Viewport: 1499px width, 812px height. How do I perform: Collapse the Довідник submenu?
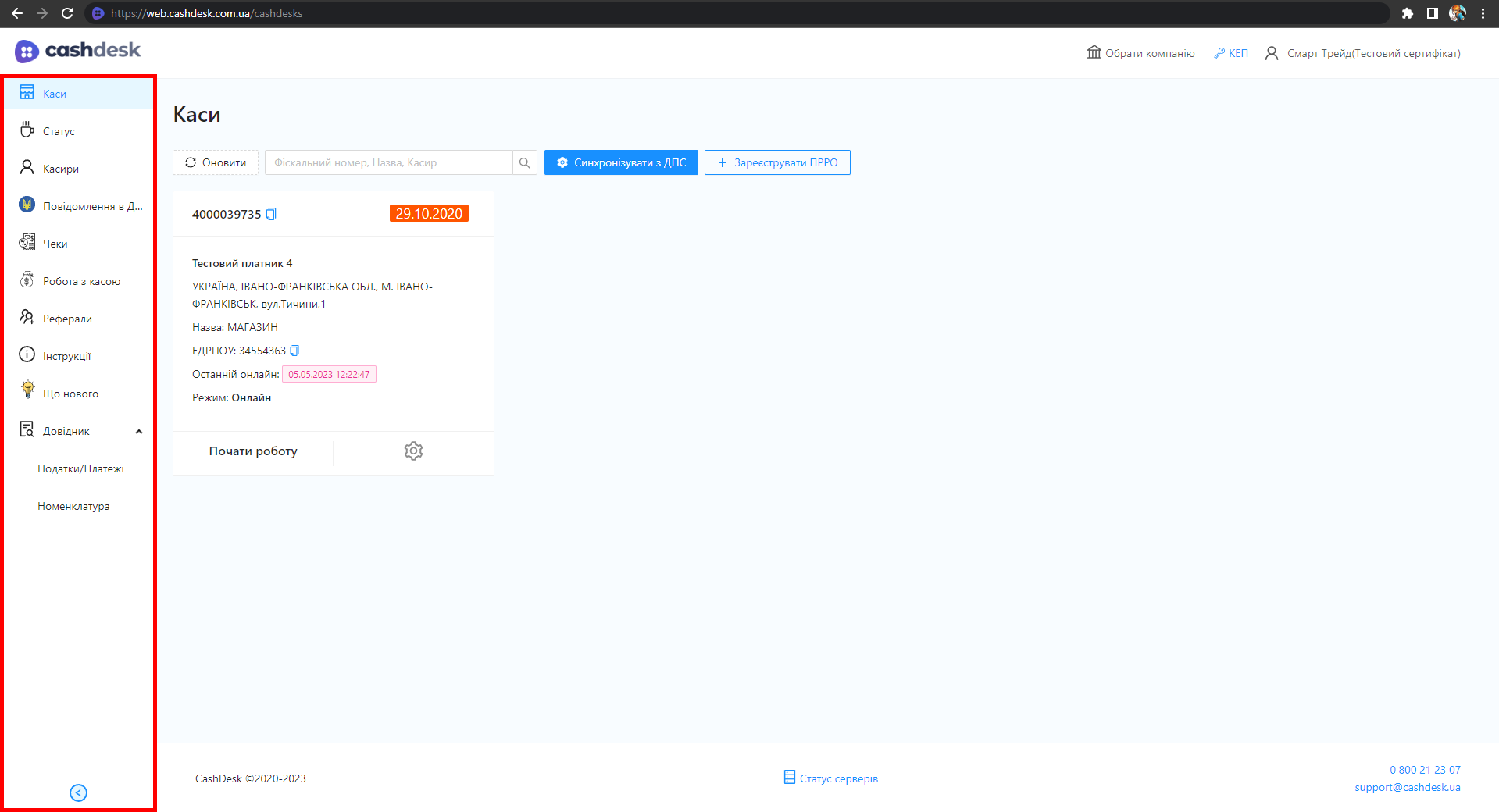[x=138, y=431]
